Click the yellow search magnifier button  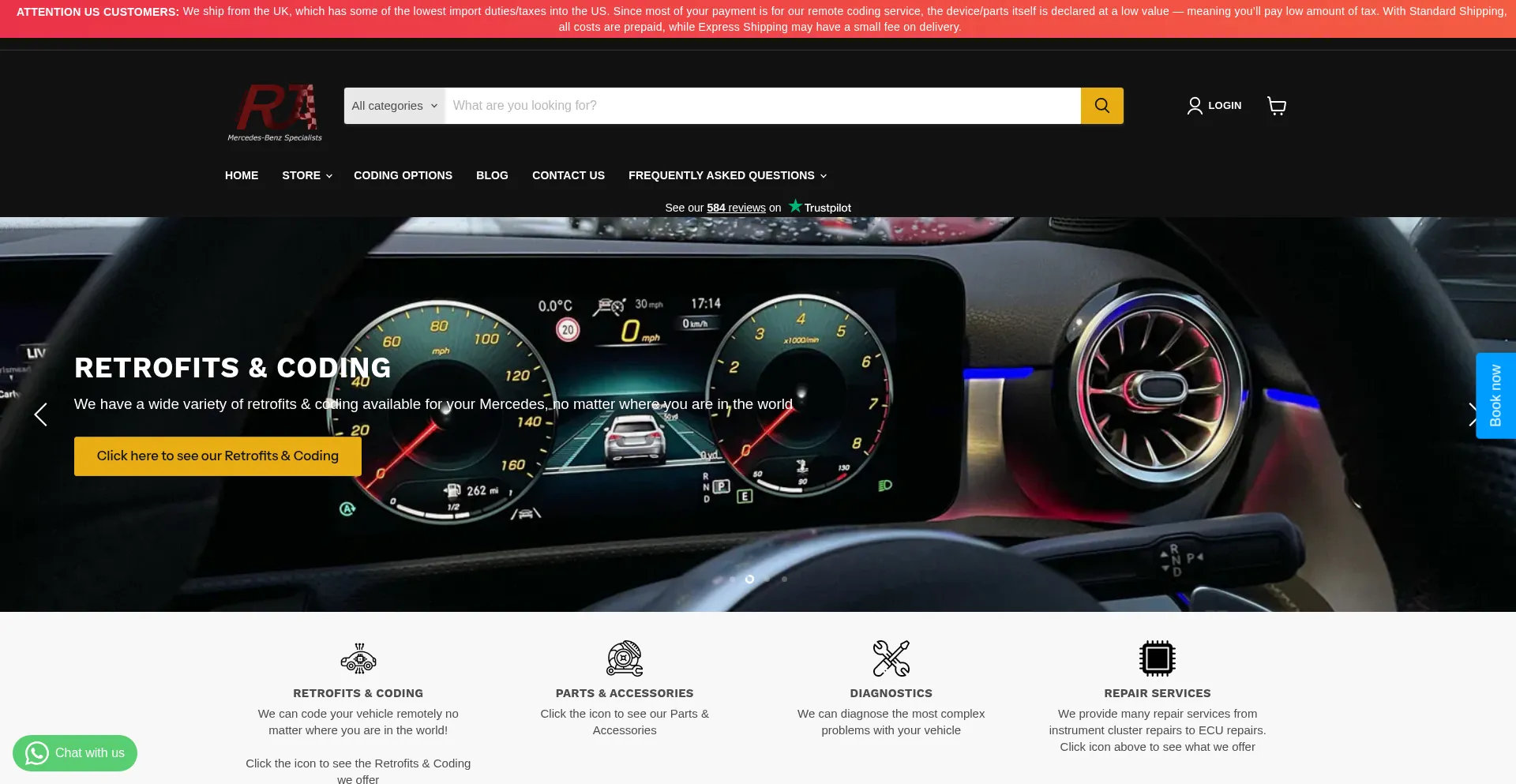1101,106
